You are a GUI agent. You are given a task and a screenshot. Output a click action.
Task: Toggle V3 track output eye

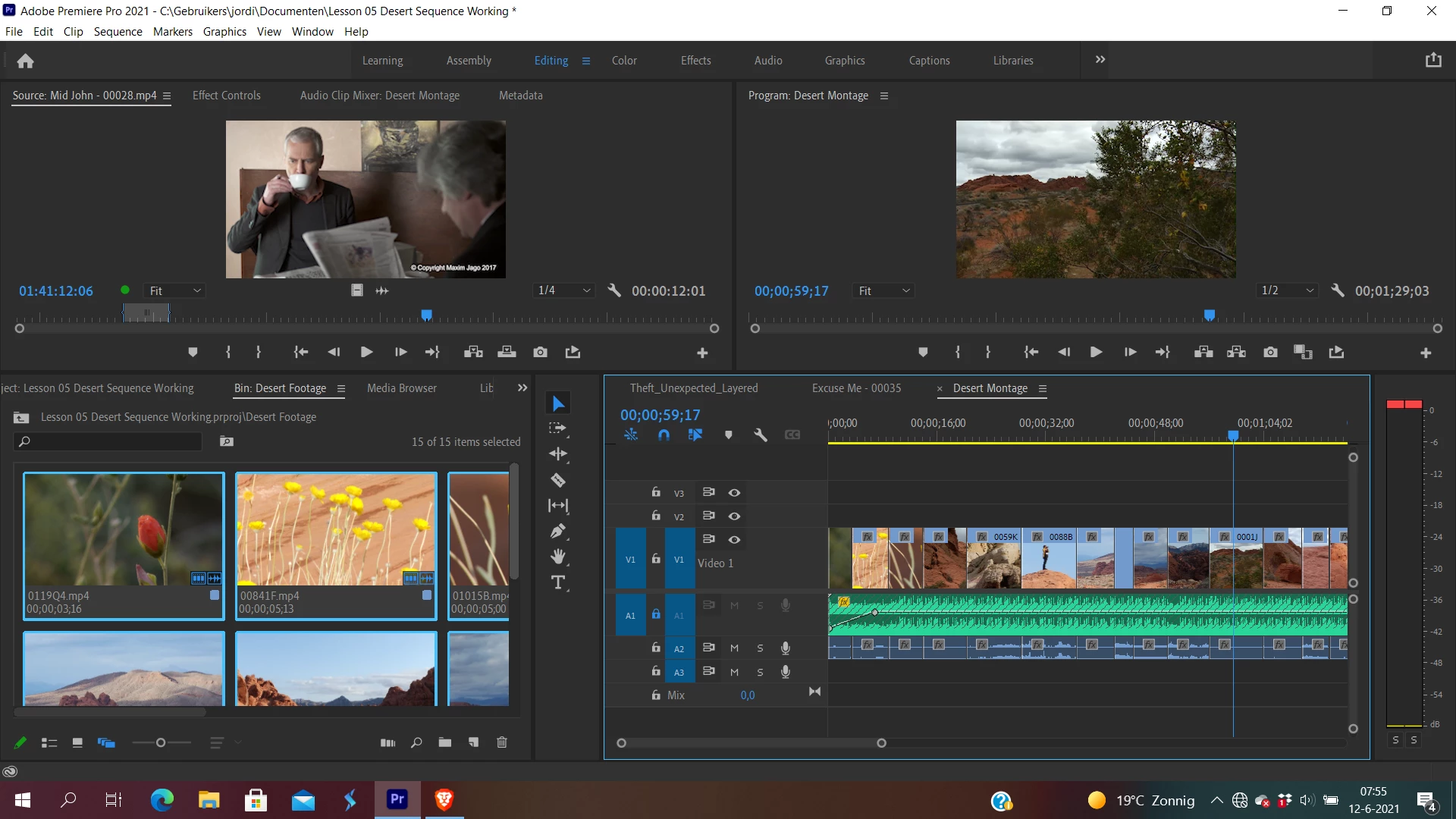pos(734,493)
